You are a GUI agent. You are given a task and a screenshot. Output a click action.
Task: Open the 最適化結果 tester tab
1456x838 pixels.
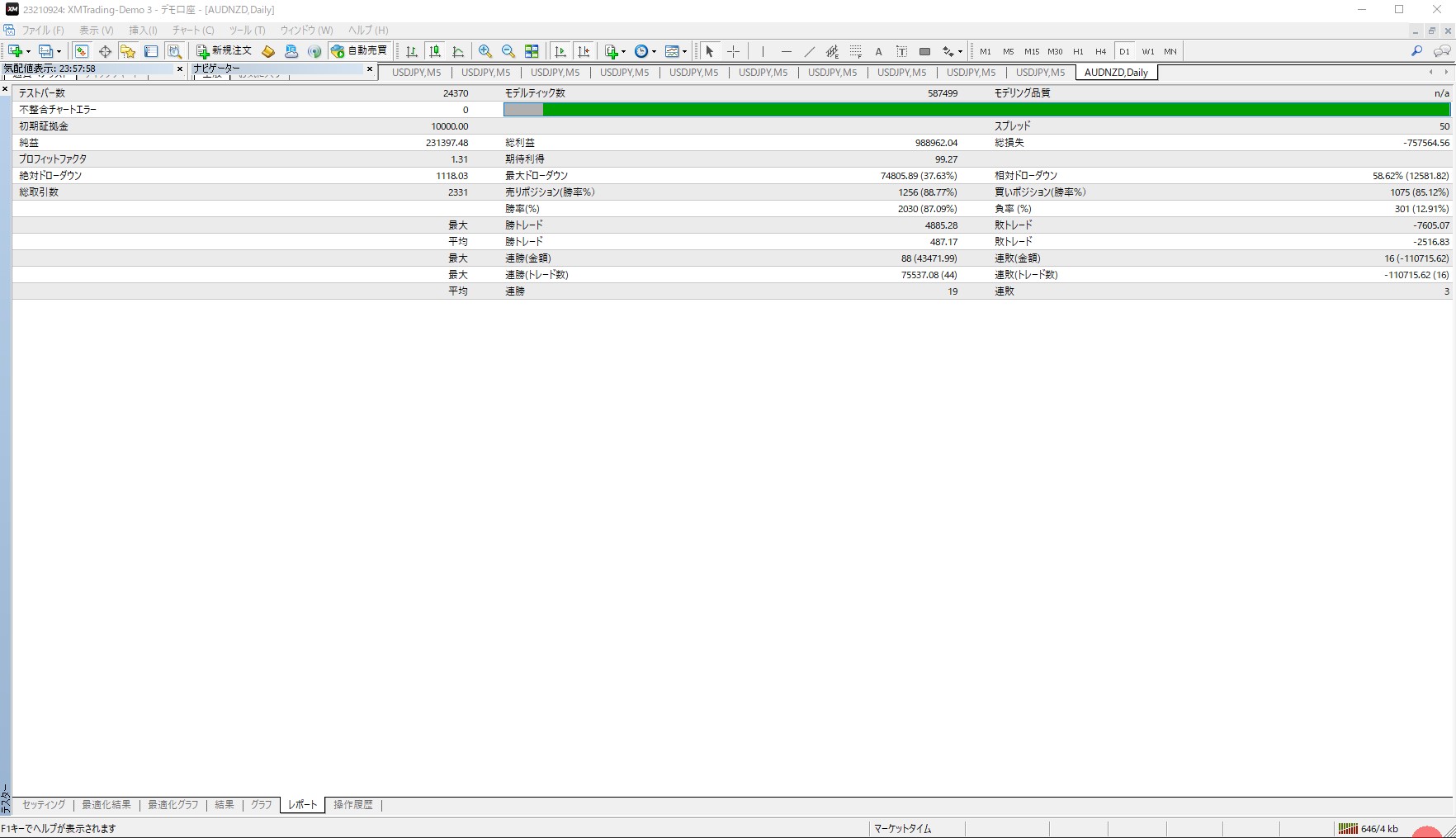[106, 805]
